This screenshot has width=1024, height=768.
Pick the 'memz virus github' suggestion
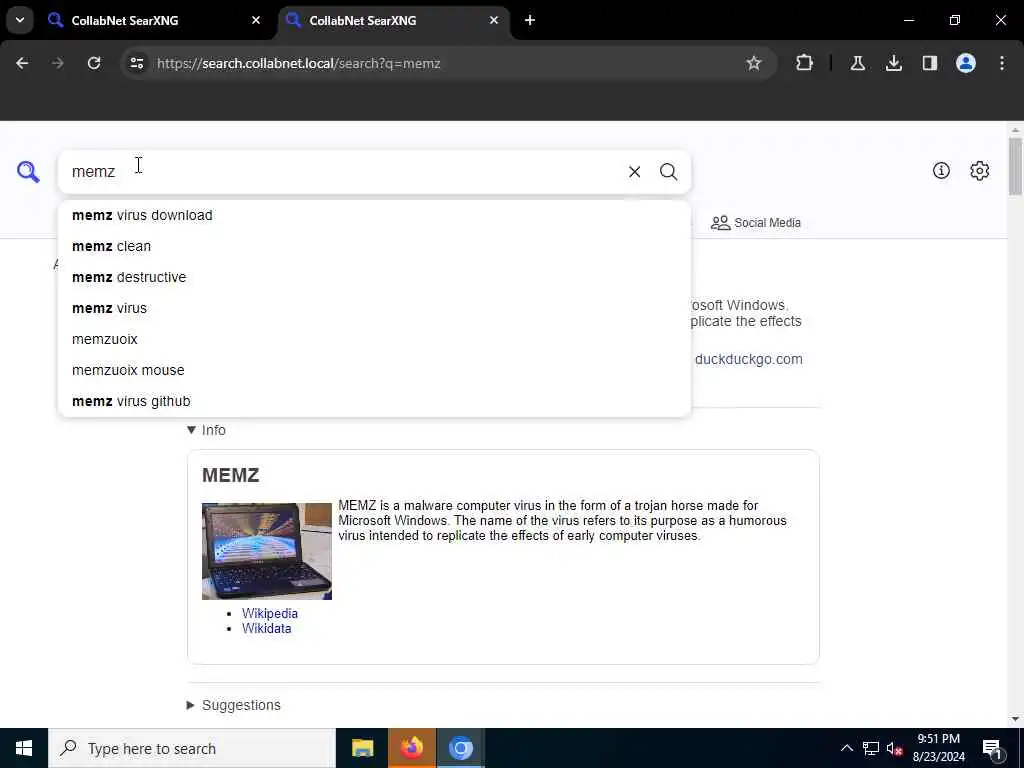coord(374,402)
